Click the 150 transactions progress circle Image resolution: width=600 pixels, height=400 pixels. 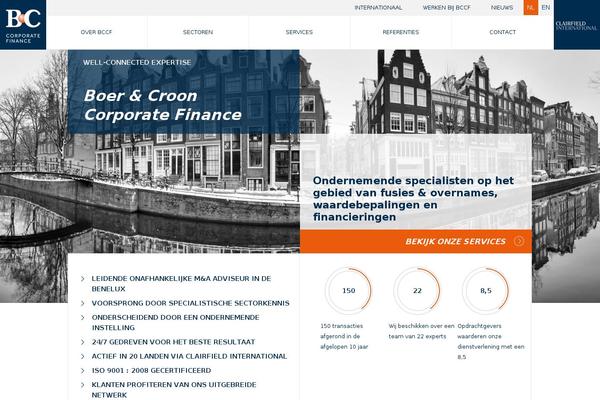(x=348, y=291)
